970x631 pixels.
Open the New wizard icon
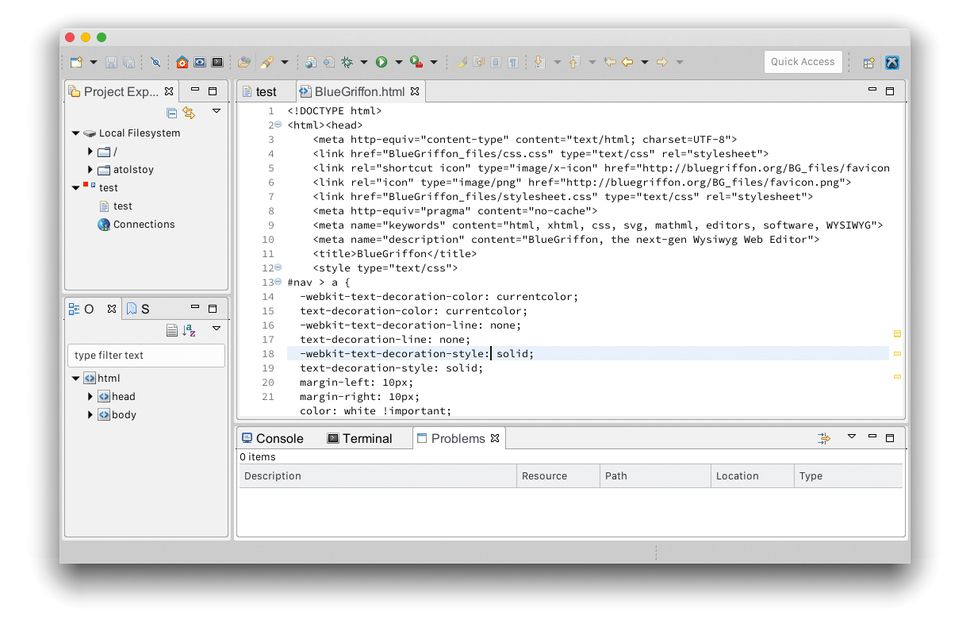tap(75, 61)
